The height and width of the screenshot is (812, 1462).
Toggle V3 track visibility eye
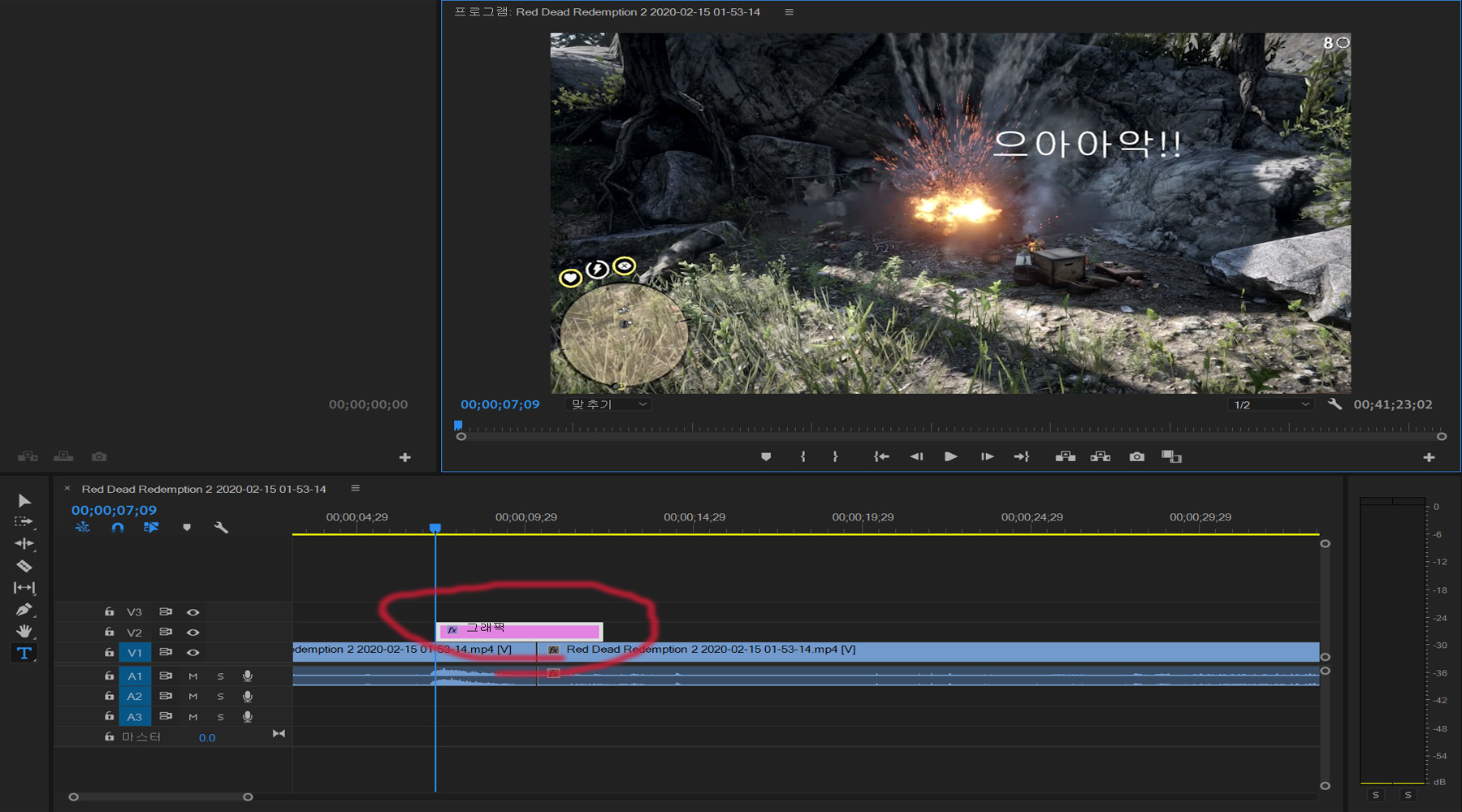pyautogui.click(x=193, y=612)
